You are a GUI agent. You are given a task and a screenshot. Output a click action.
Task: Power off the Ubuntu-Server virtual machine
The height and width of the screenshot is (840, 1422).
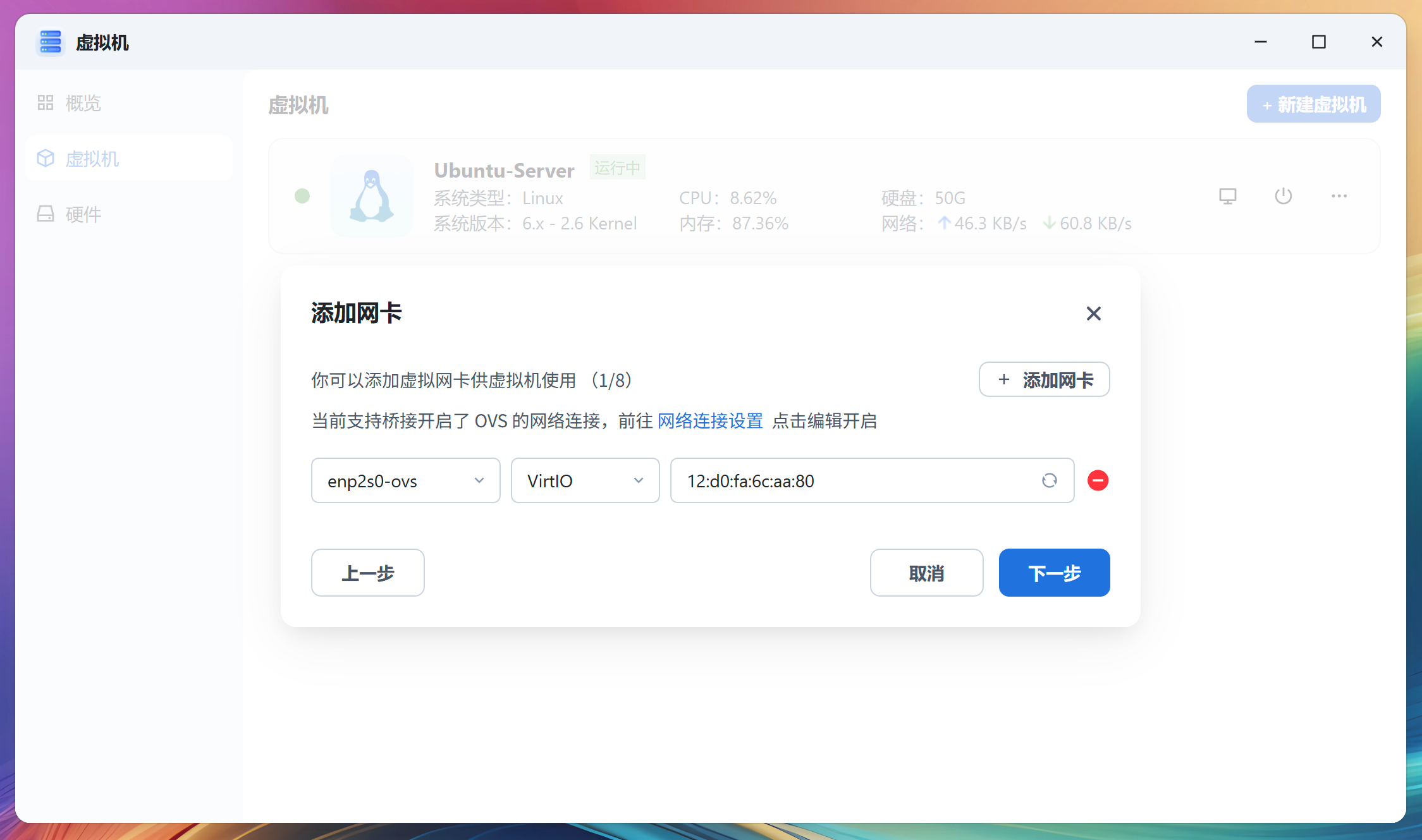click(x=1284, y=196)
